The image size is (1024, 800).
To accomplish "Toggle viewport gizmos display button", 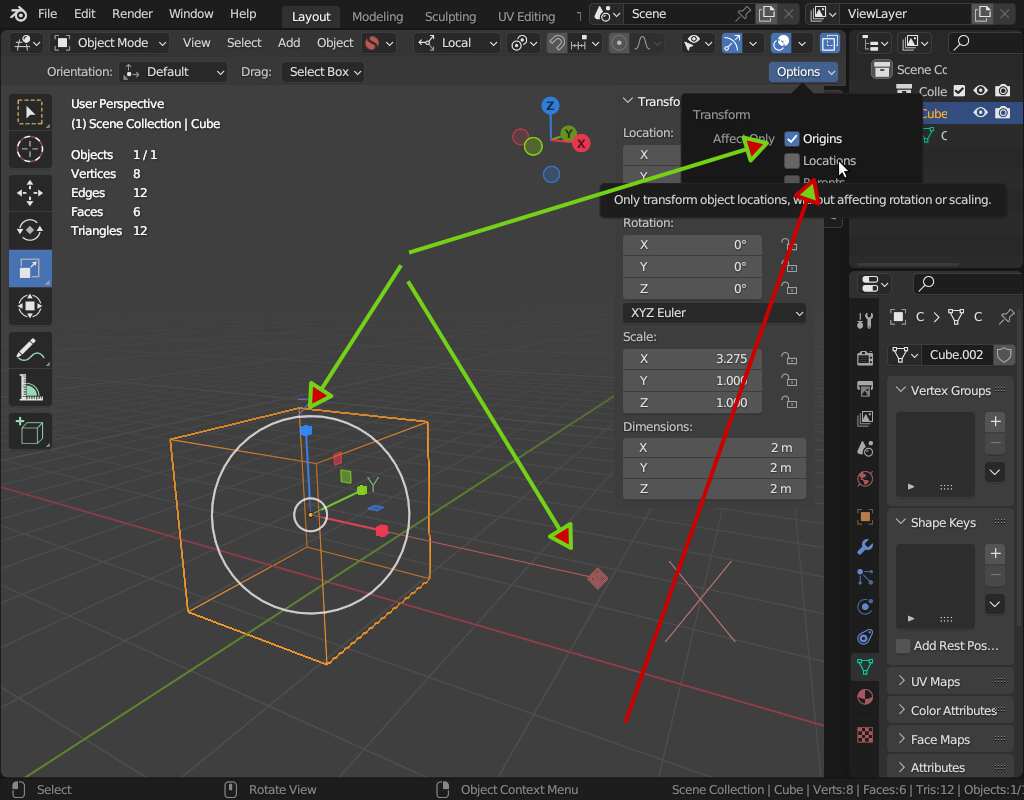I will click(731, 43).
